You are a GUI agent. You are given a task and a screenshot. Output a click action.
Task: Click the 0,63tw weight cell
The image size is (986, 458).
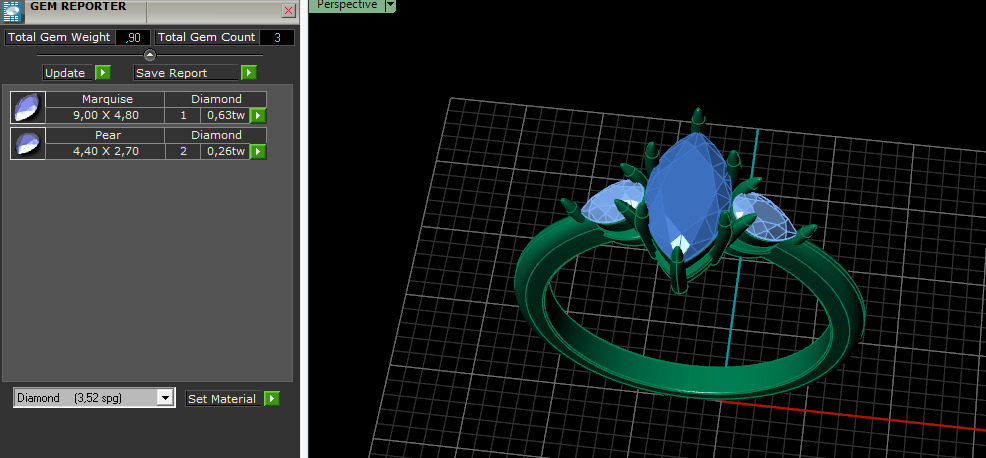(x=226, y=116)
